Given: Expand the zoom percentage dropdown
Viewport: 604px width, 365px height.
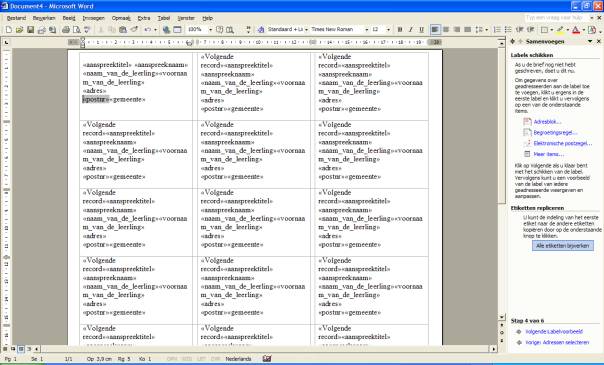Looking at the screenshot, I should [210, 30].
